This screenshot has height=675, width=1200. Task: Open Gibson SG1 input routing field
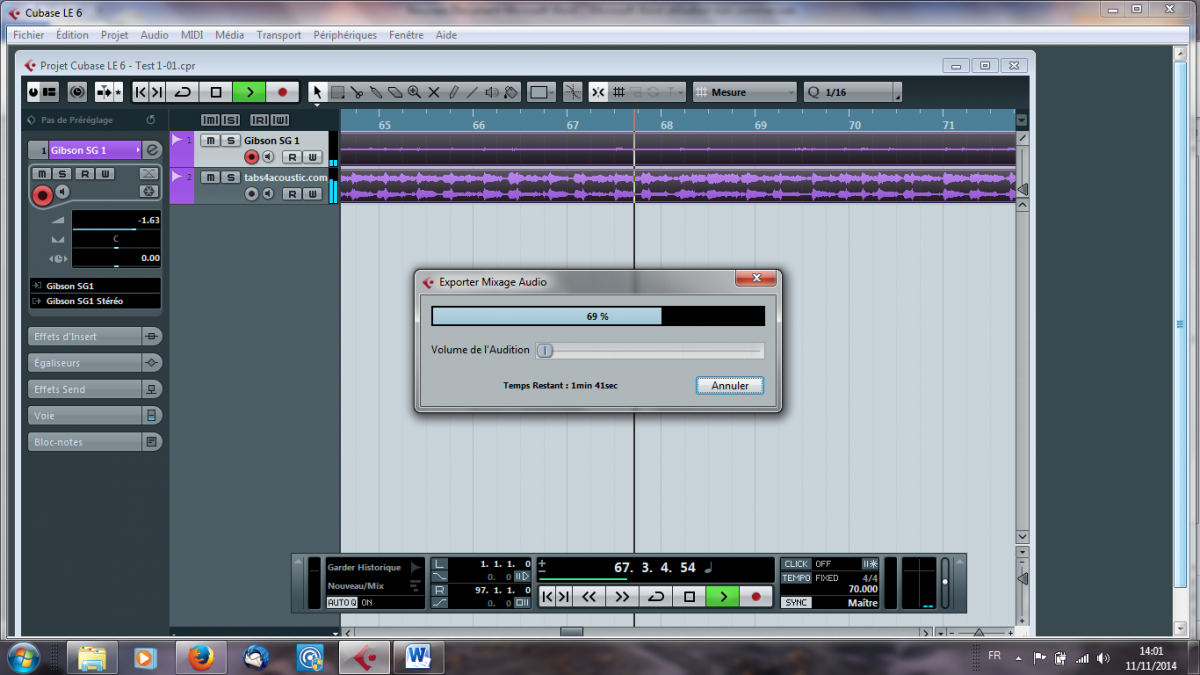click(x=96, y=286)
